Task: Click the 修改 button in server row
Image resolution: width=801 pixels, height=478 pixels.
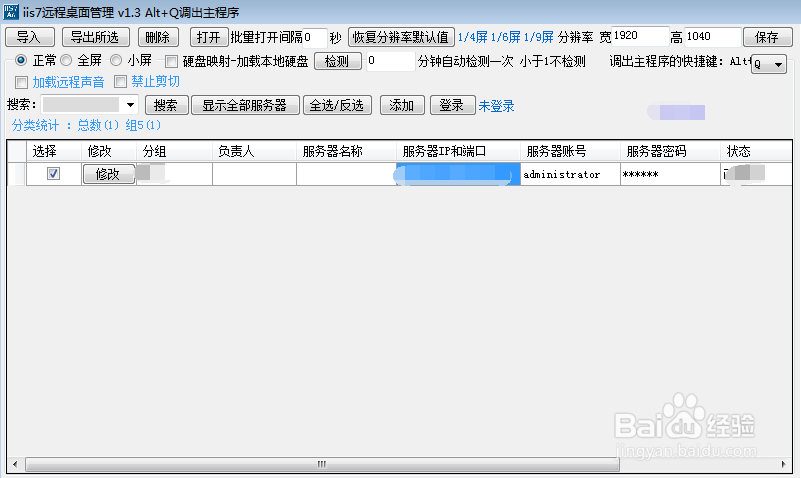Action: pyautogui.click(x=108, y=174)
